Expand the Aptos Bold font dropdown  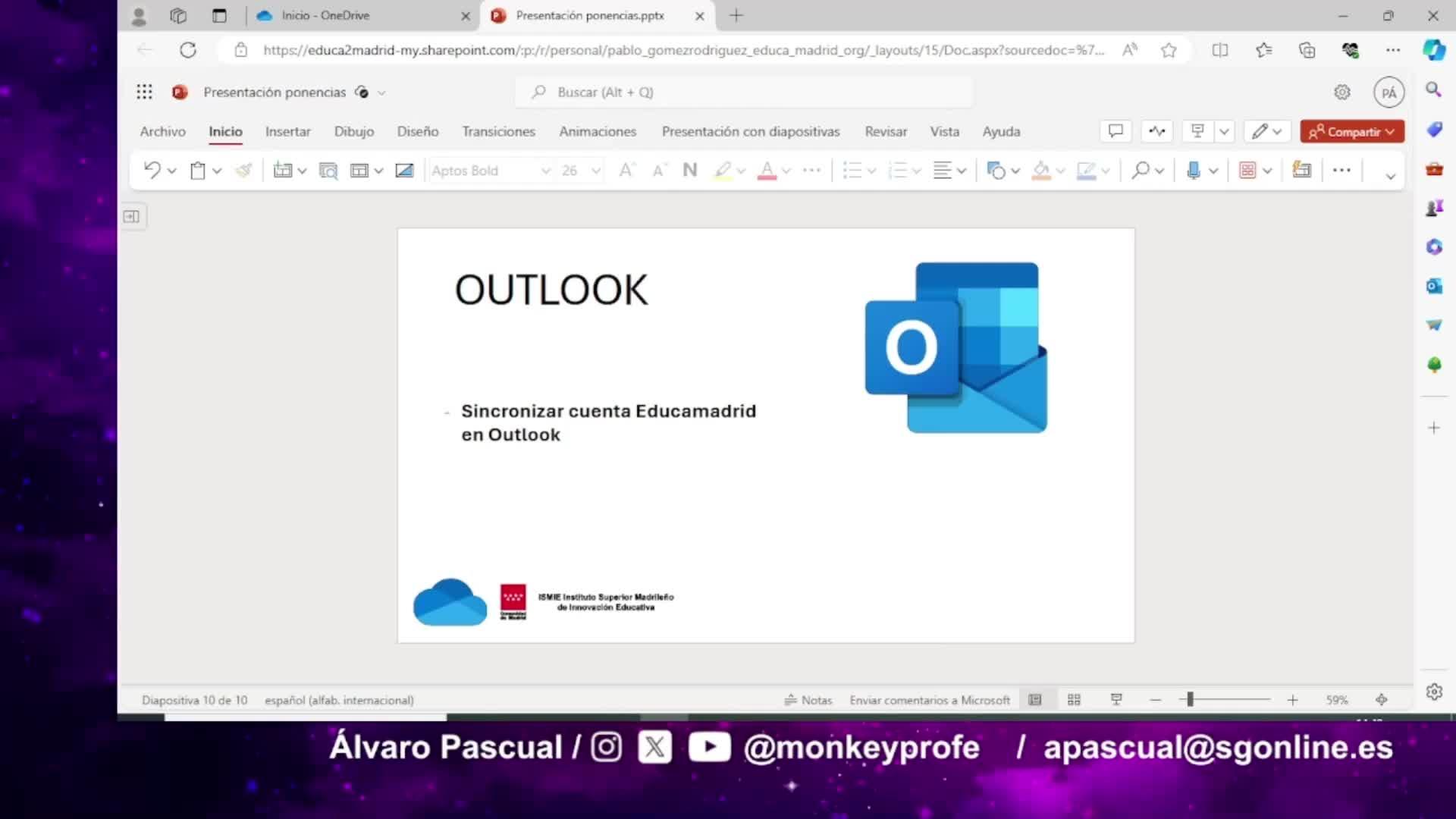tap(545, 171)
